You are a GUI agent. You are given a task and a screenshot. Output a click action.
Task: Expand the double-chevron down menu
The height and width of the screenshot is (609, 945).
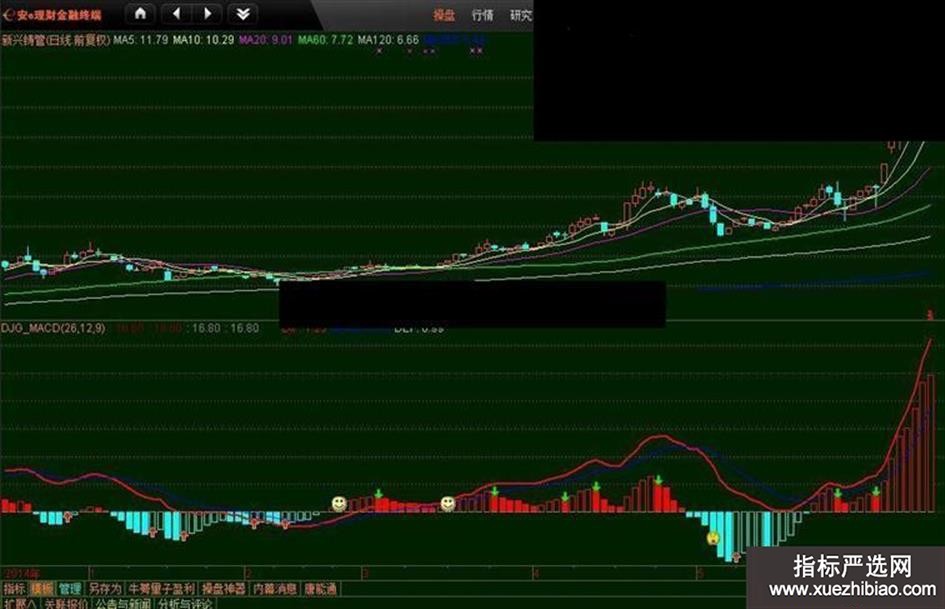coord(243,13)
